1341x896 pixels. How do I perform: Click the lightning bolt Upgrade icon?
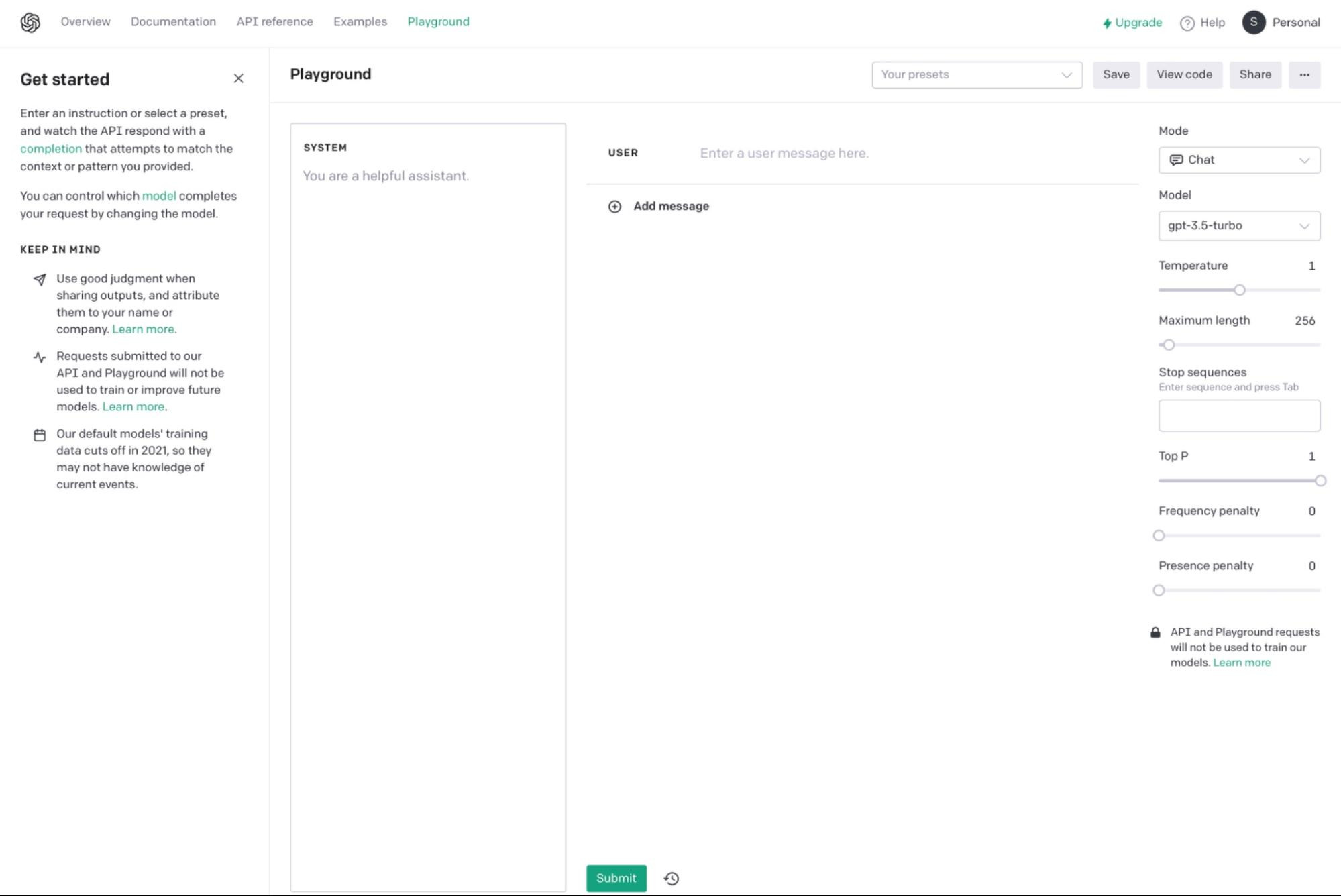(x=1107, y=23)
